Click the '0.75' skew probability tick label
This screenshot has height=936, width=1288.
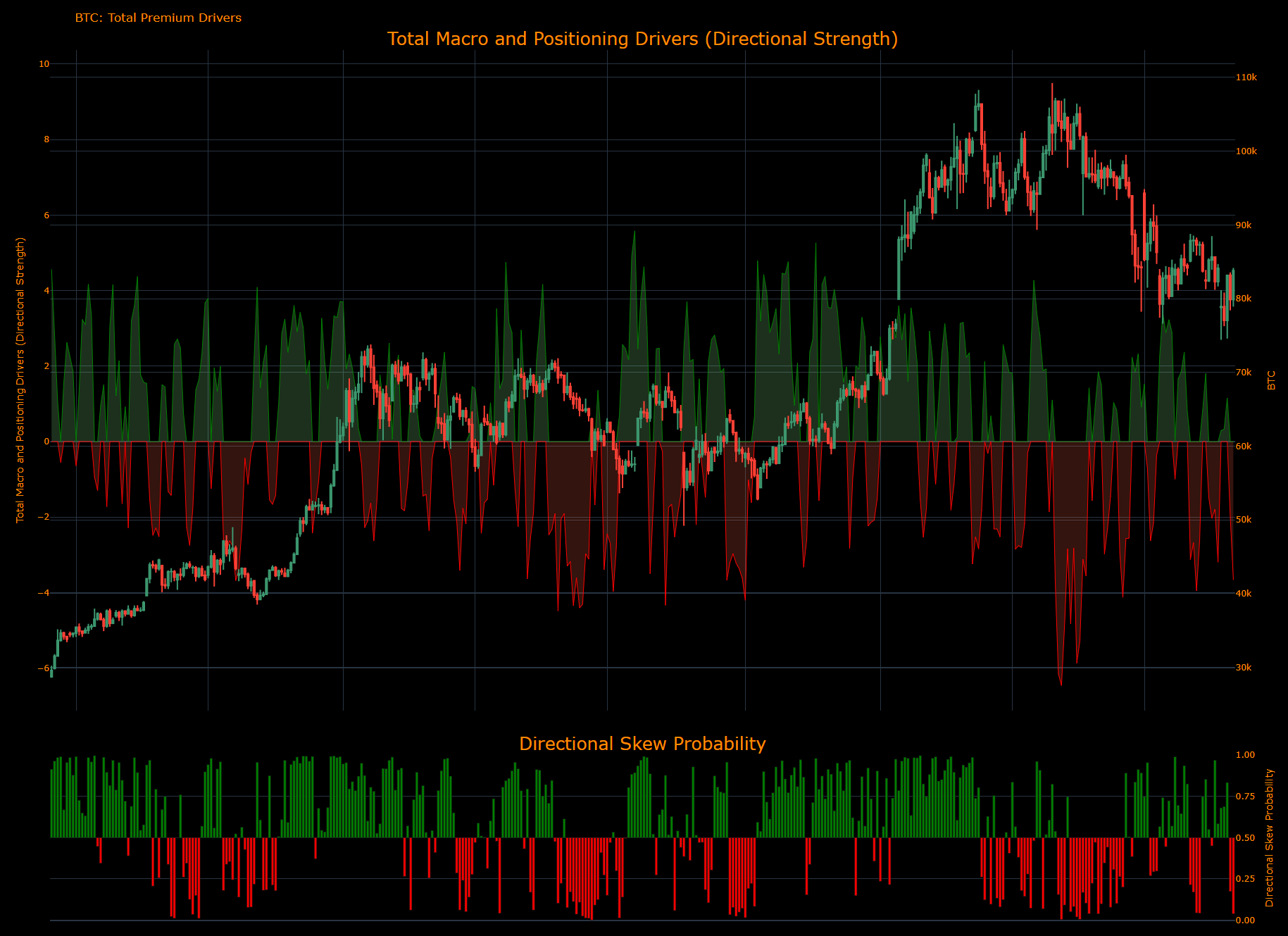(1246, 797)
